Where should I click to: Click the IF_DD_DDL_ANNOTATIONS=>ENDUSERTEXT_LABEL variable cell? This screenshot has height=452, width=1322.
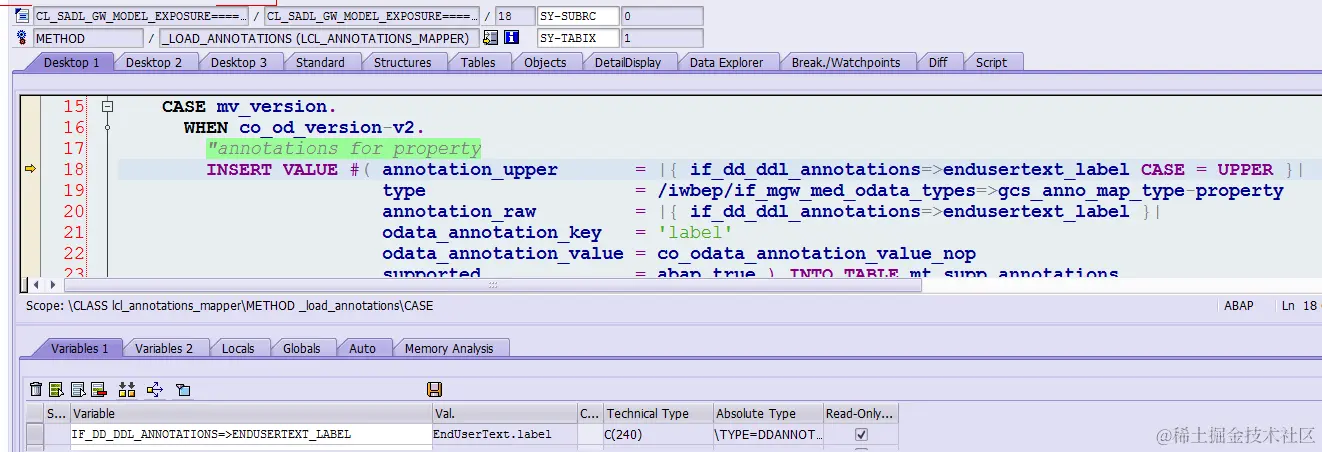(250, 434)
